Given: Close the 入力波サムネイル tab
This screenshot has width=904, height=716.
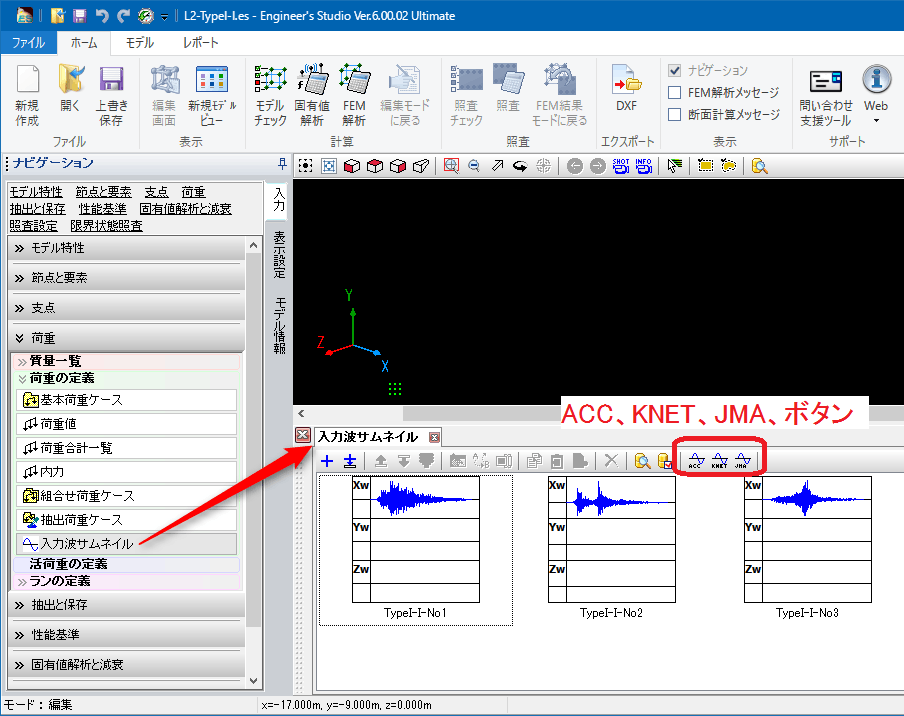Looking at the screenshot, I should 435,438.
